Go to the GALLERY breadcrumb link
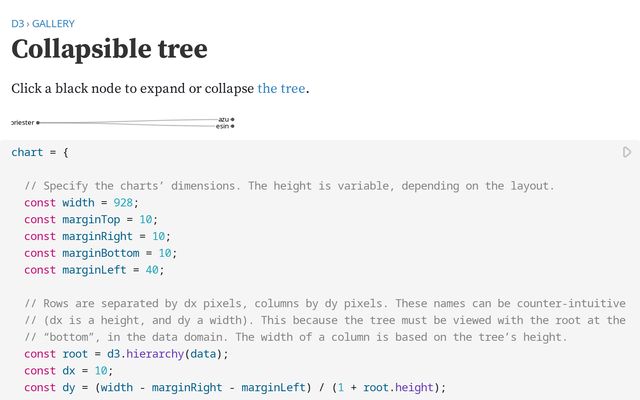The width and height of the screenshot is (640, 400). [53, 23]
